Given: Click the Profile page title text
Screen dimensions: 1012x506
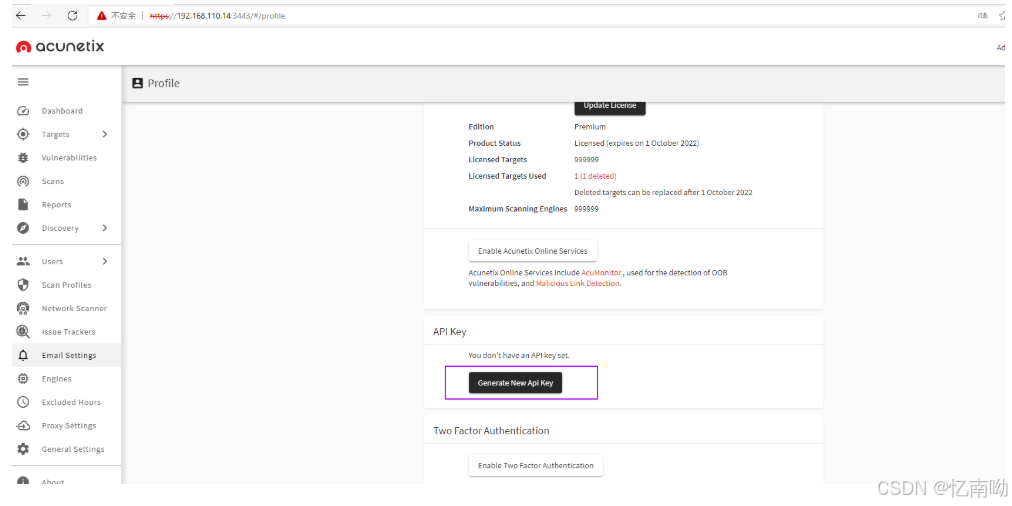Looking at the screenshot, I should click(163, 83).
